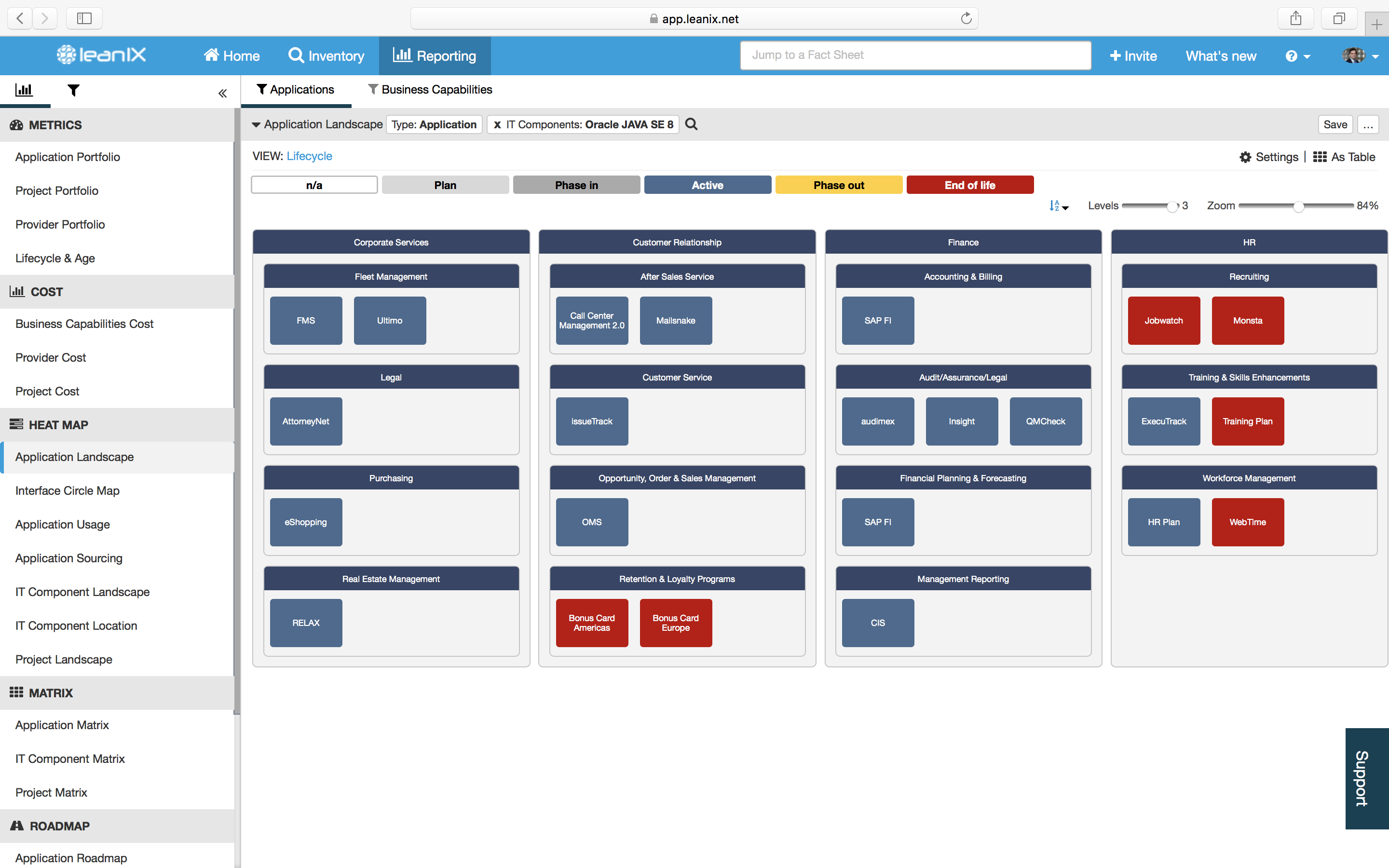Click the Invite button
This screenshot has width=1389, height=868.
coord(1133,55)
